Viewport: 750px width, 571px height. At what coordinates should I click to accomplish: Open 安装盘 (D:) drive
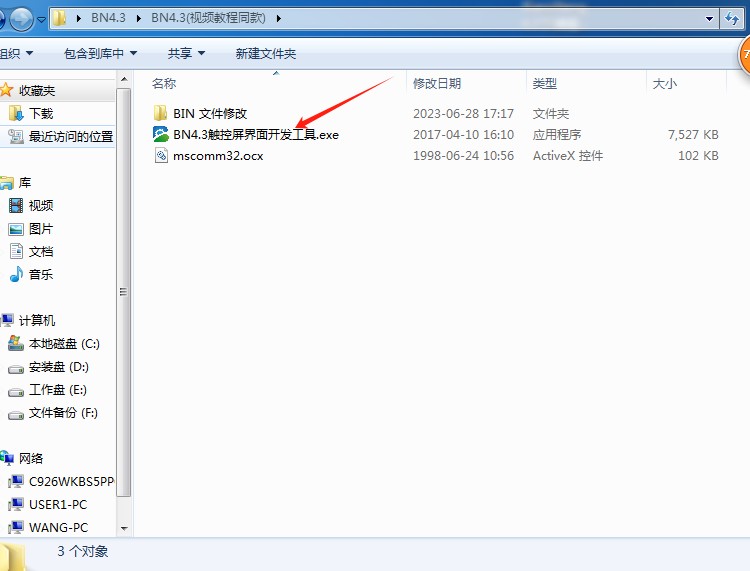tap(59, 366)
